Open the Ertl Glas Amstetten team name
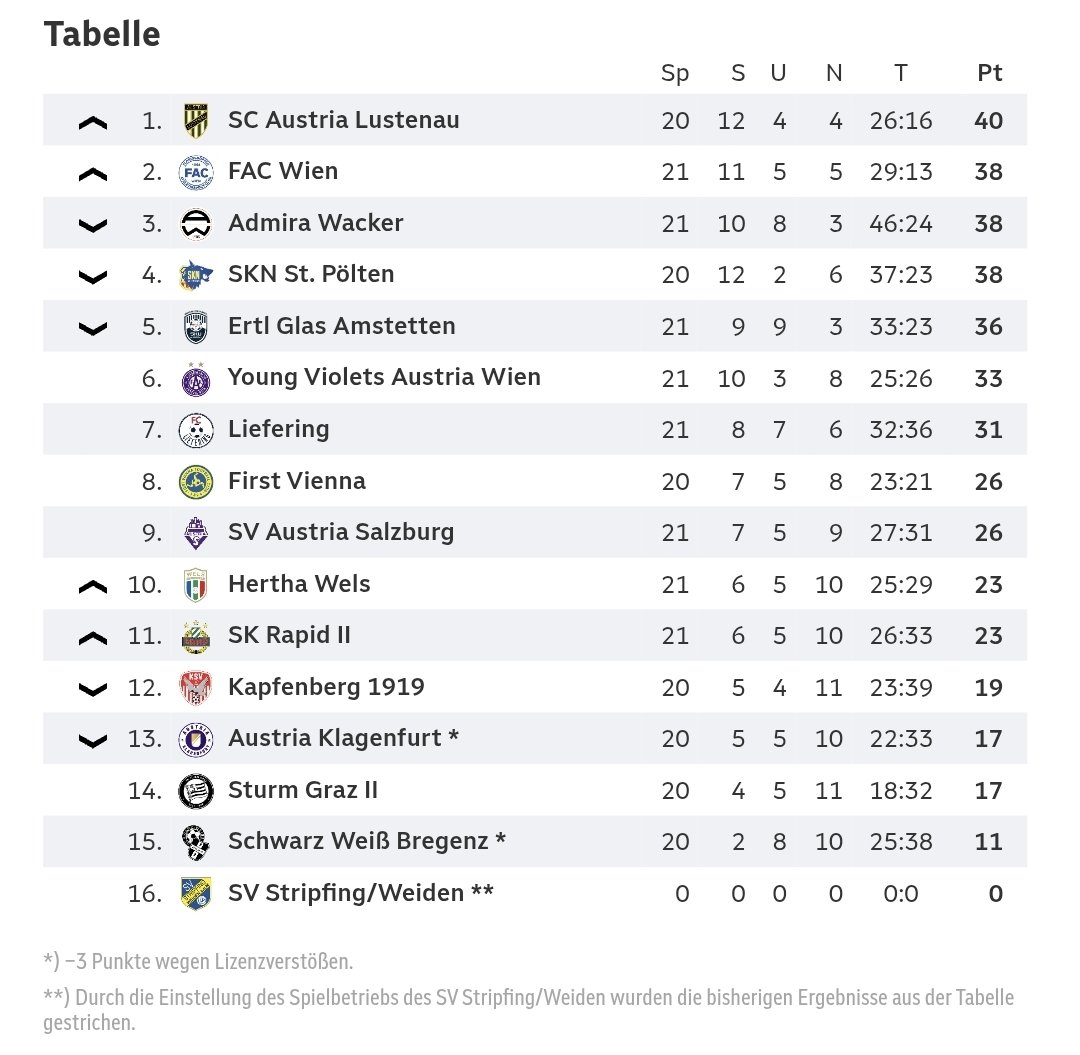The width and height of the screenshot is (1080, 1055). [341, 326]
